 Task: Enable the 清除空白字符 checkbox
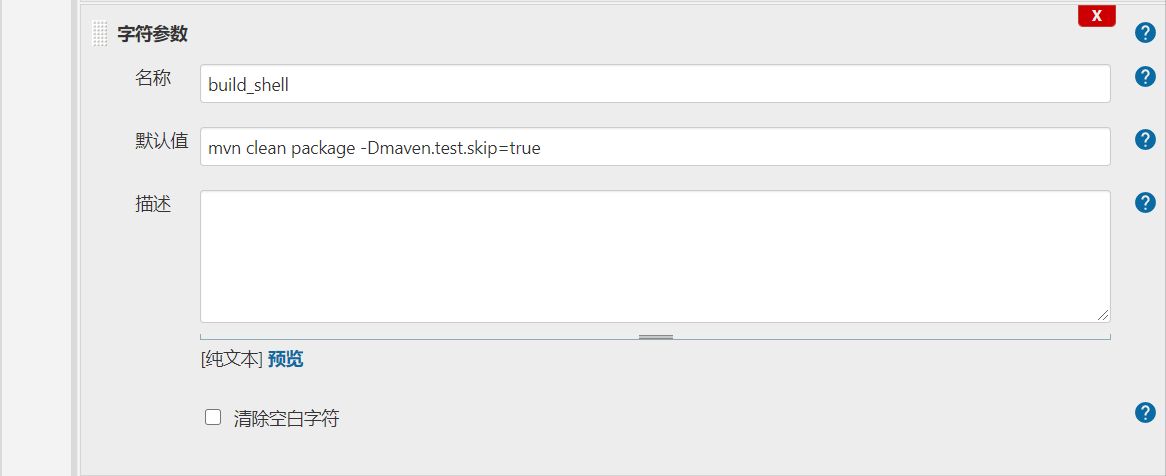[213, 417]
